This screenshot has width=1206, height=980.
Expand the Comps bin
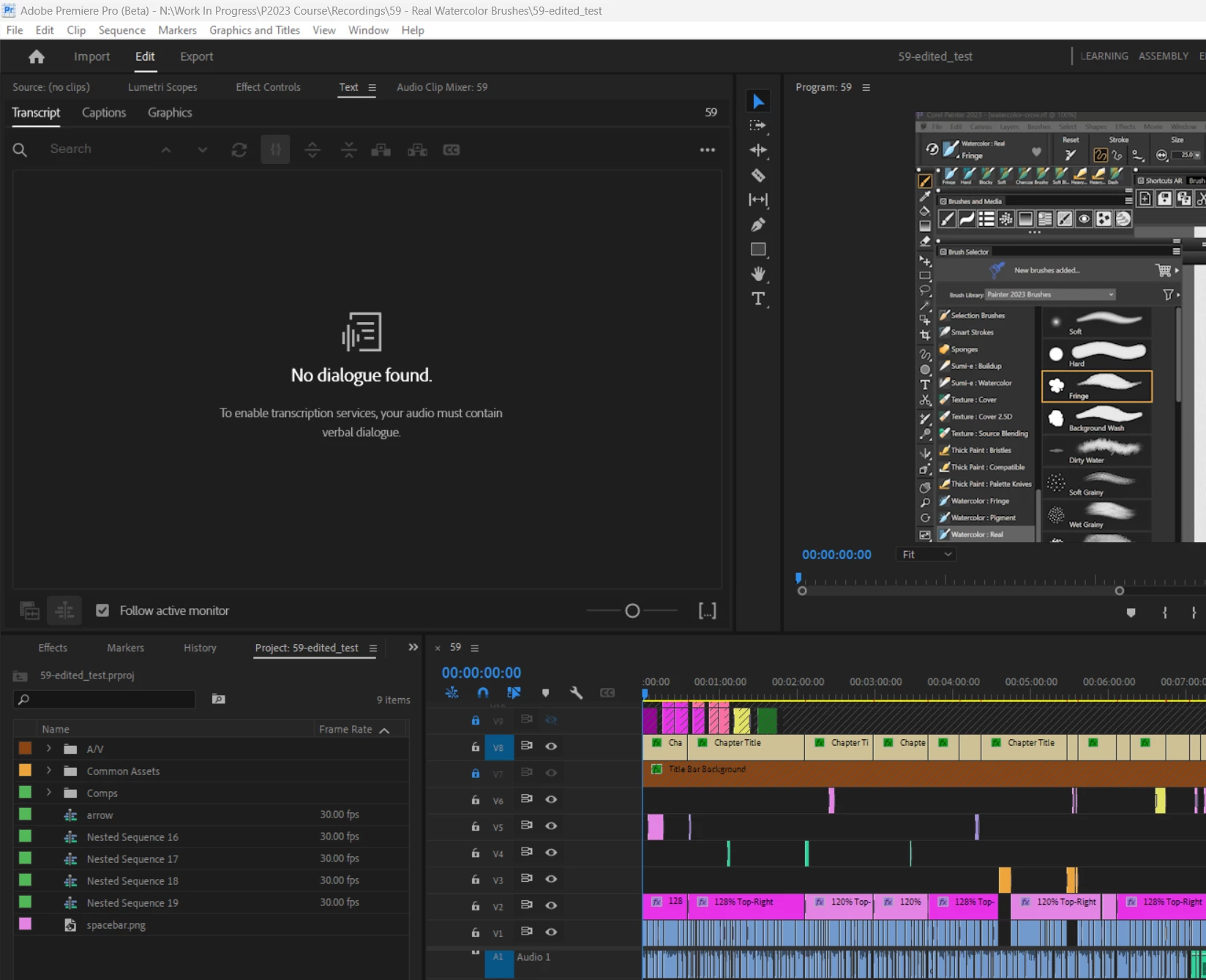point(49,793)
